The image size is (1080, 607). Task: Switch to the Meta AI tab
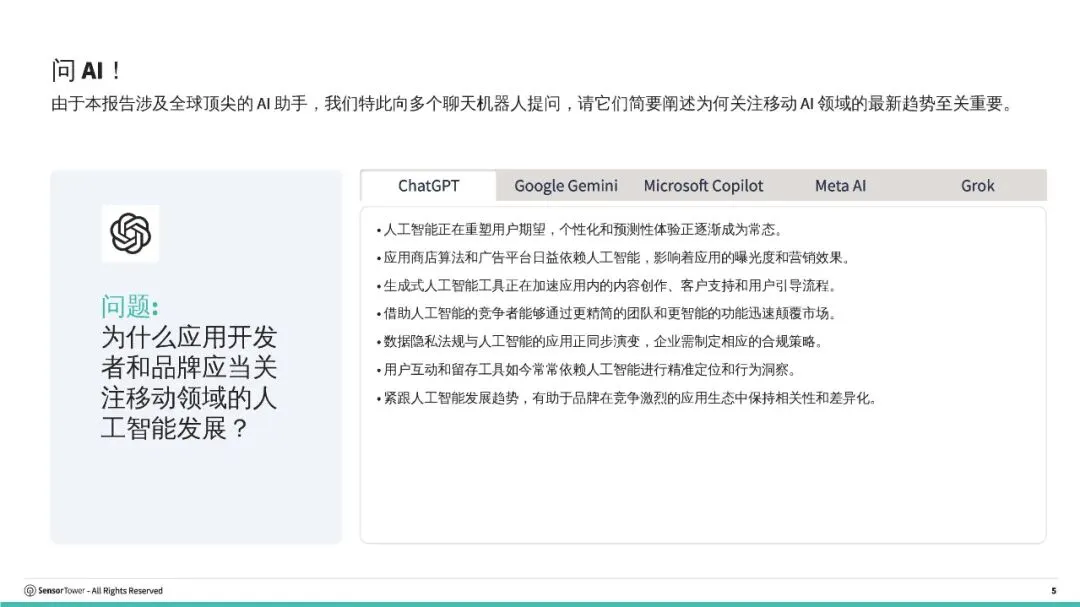click(840, 186)
